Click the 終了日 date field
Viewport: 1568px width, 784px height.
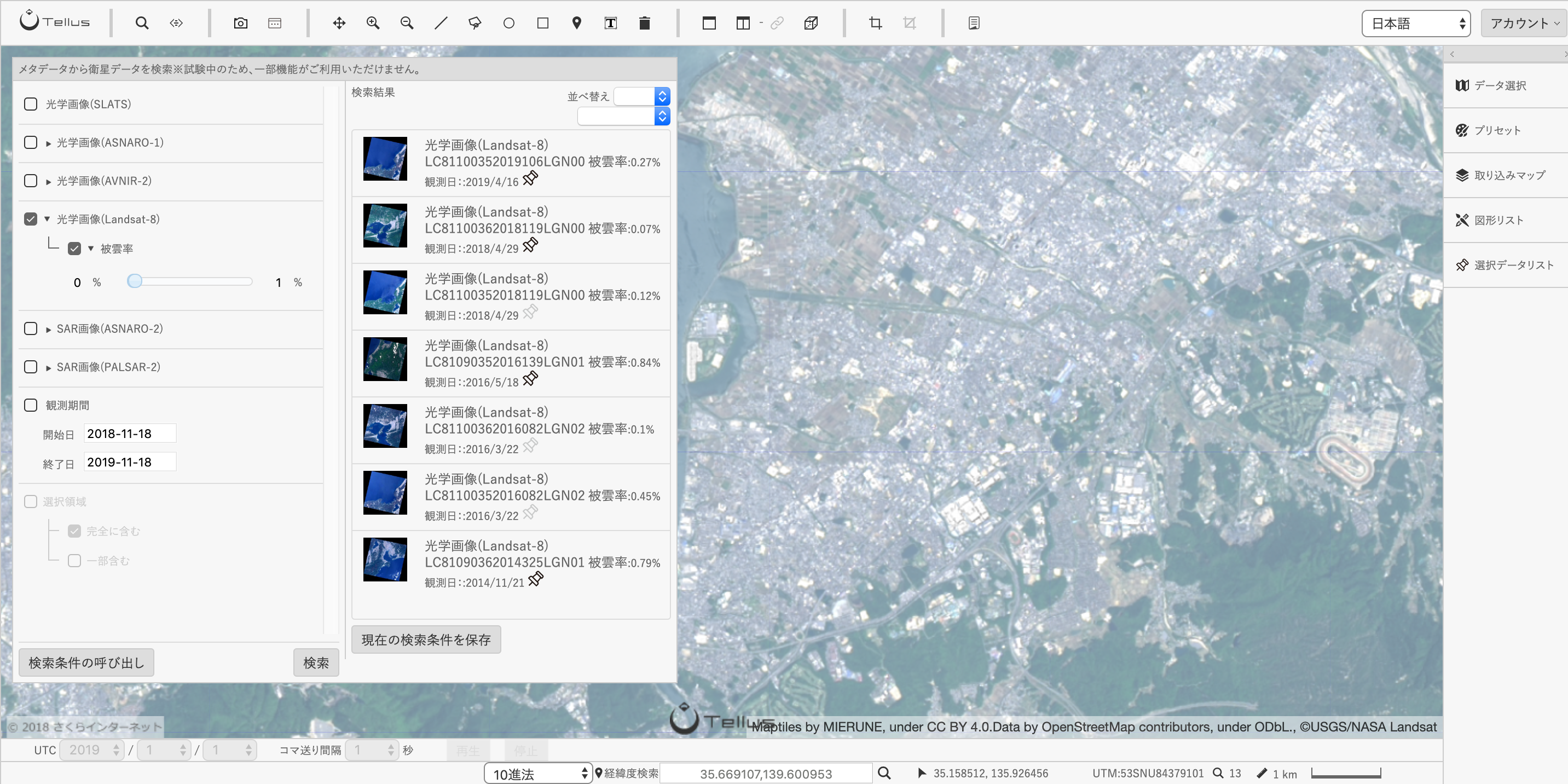pyautogui.click(x=130, y=462)
